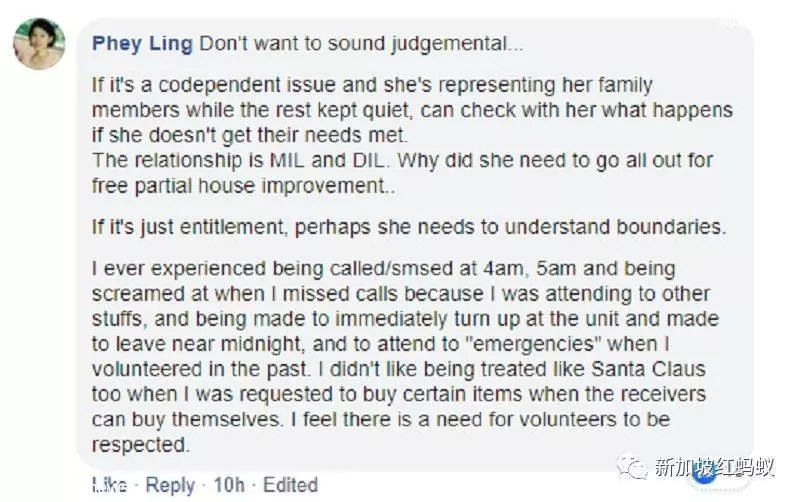This screenshot has height=502, width=800.
Task: Click the Phey Ling name link
Action: point(142,43)
